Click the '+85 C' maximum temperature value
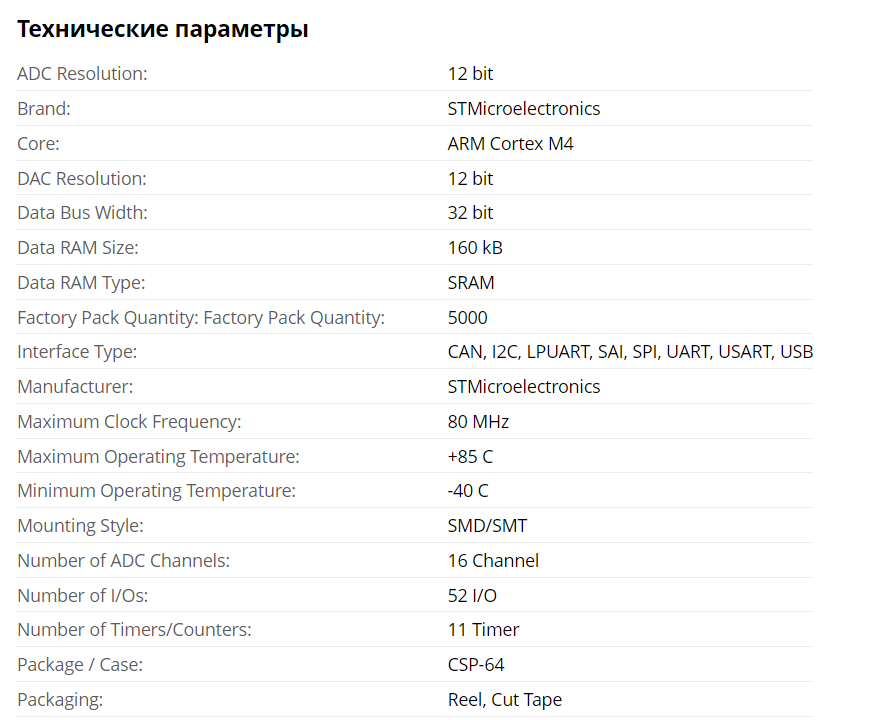This screenshot has height=720, width=876. coord(470,457)
